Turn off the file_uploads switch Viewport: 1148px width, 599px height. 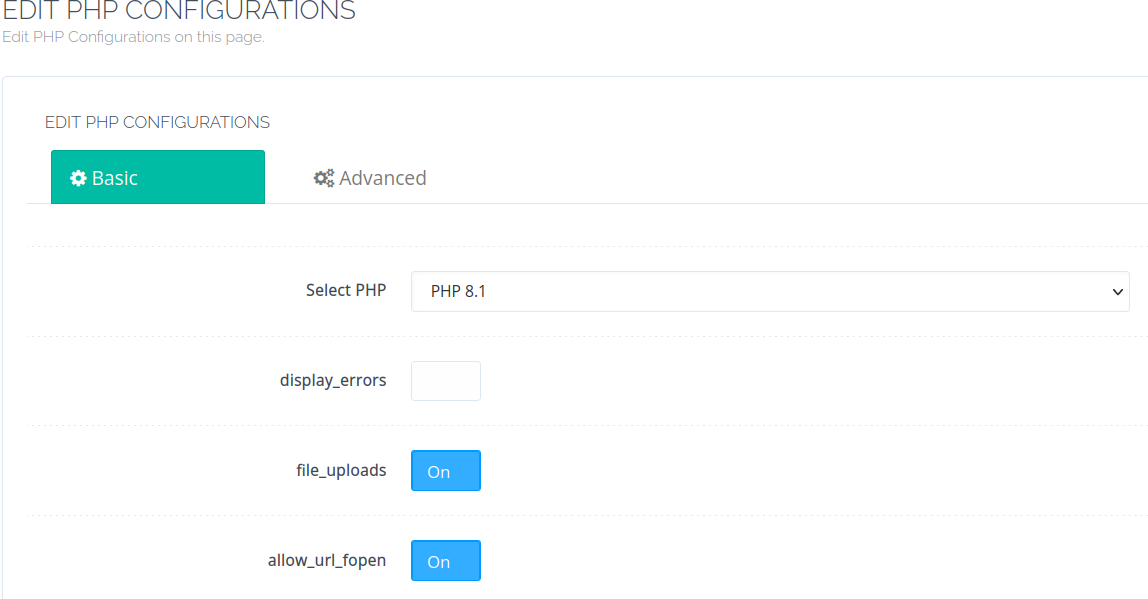(x=446, y=471)
